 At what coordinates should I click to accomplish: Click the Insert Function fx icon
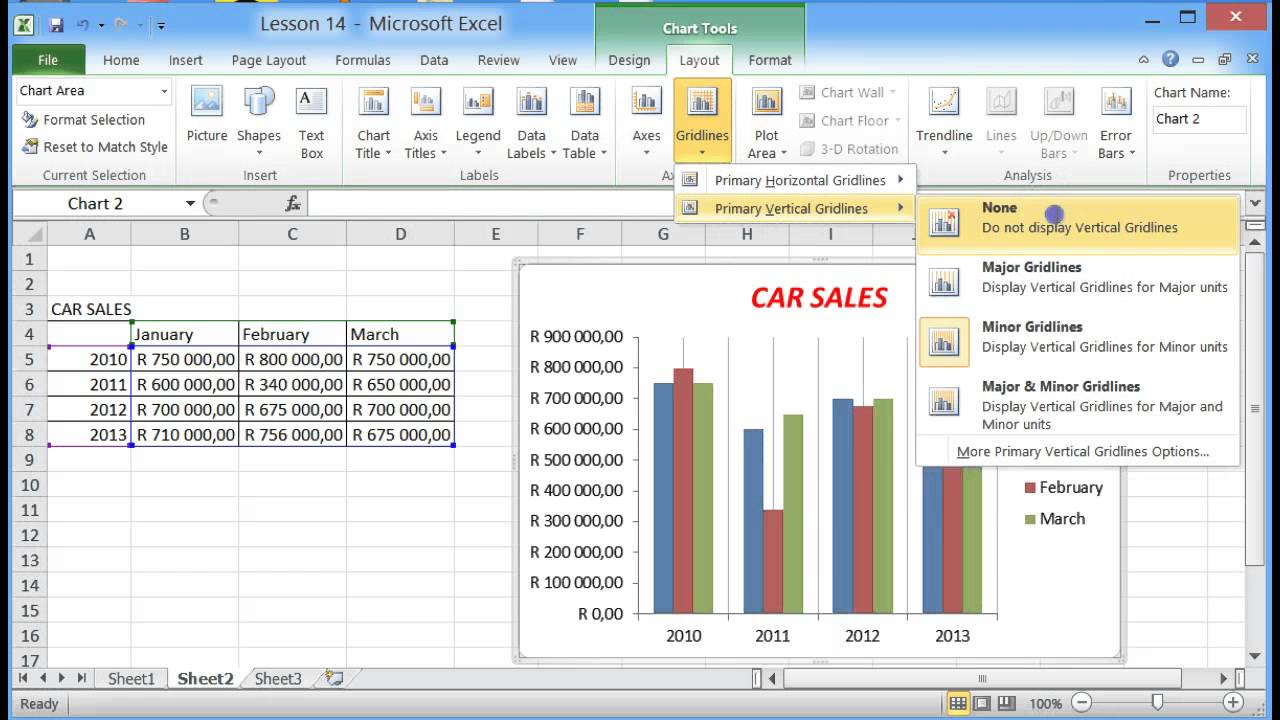[x=293, y=203]
